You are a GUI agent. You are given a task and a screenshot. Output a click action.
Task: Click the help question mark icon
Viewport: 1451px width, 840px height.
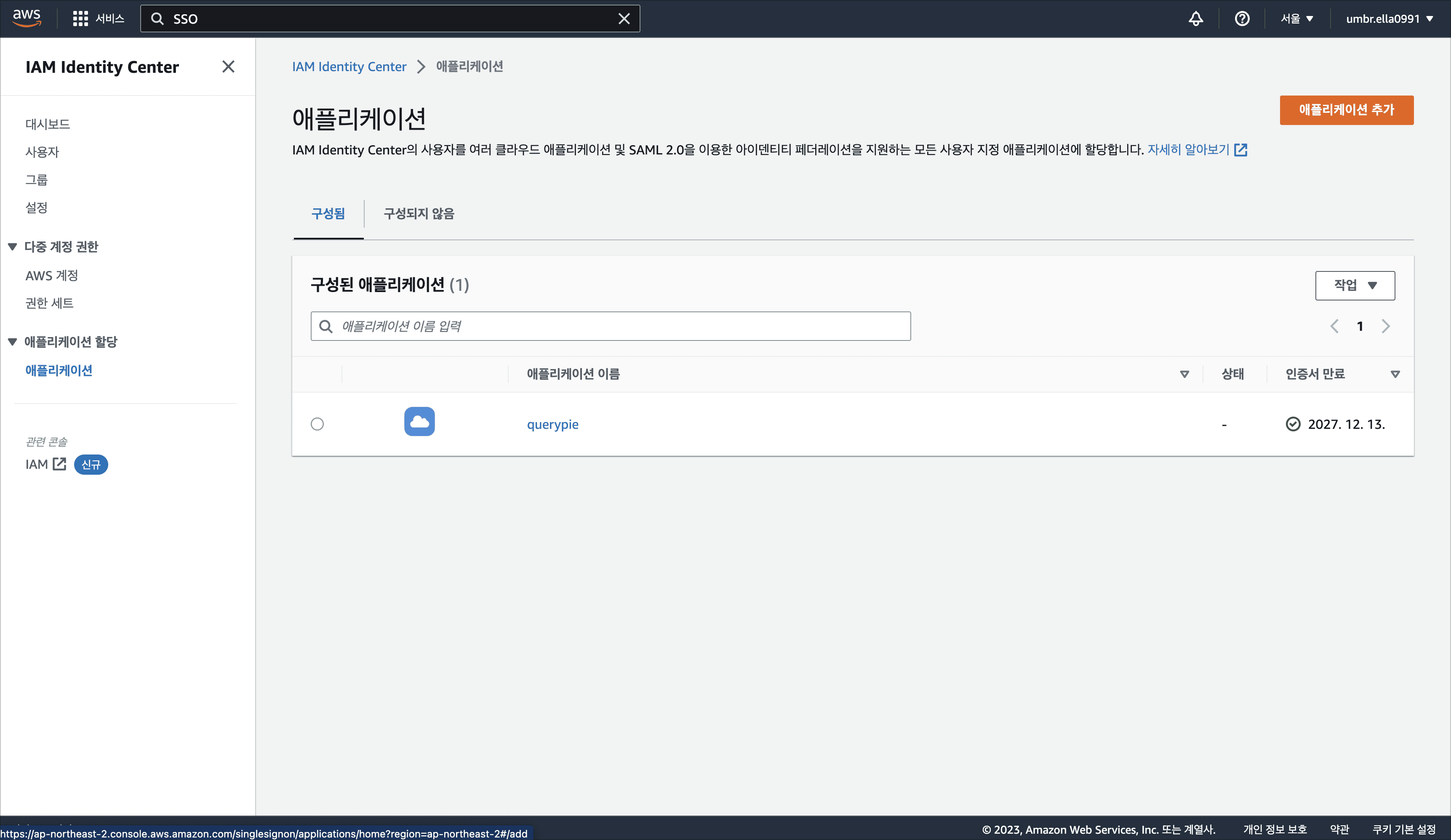(x=1243, y=19)
